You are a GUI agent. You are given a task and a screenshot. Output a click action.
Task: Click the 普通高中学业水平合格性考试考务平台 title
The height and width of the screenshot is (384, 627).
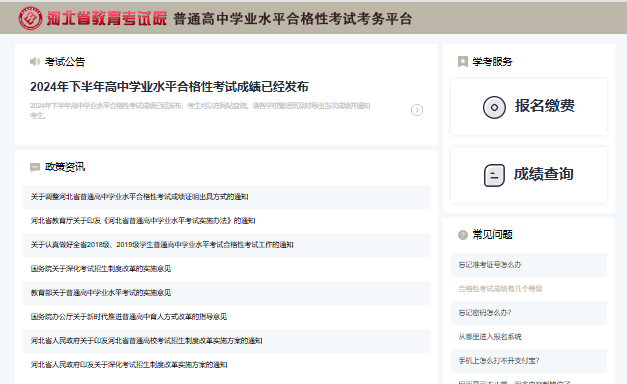click(293, 19)
